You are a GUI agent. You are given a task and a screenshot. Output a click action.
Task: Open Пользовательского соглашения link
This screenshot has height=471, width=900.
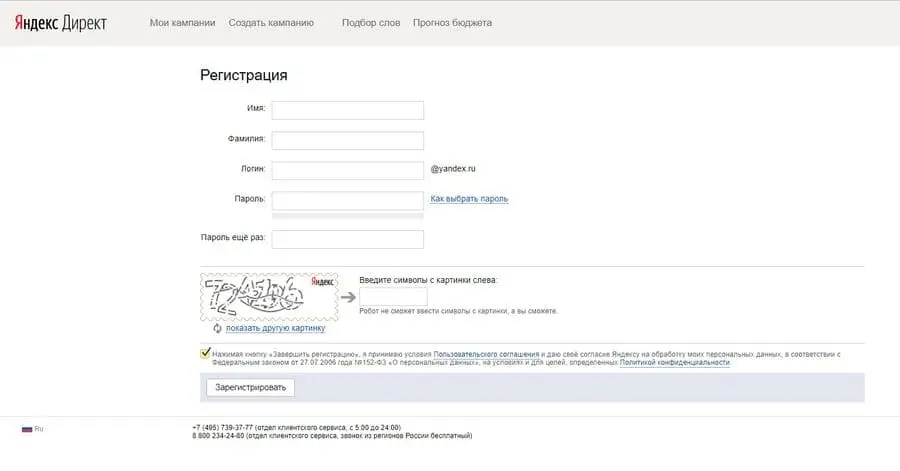(x=486, y=355)
